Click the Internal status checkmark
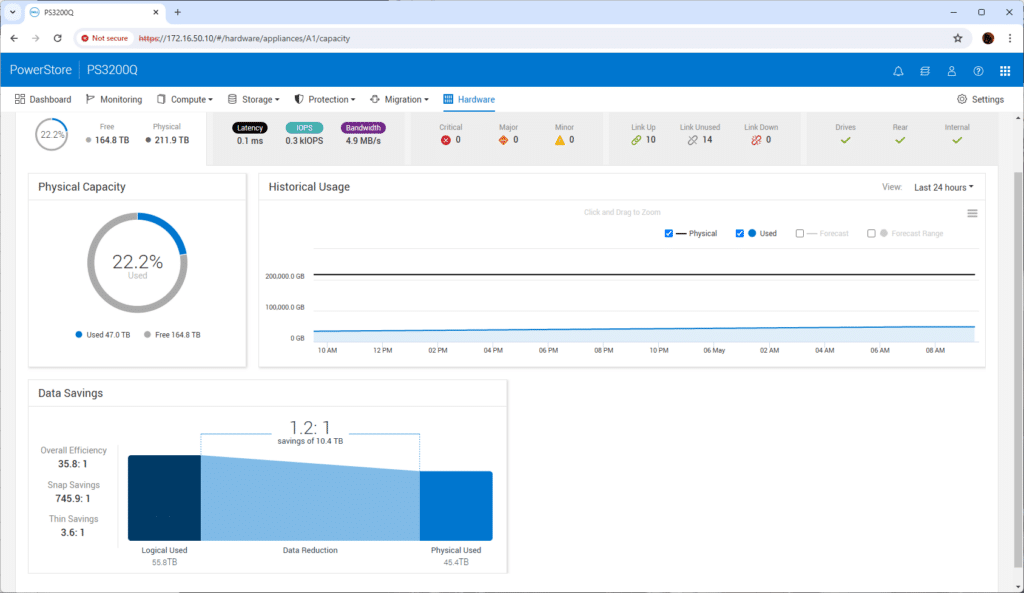The height and width of the screenshot is (593, 1024). 957,140
